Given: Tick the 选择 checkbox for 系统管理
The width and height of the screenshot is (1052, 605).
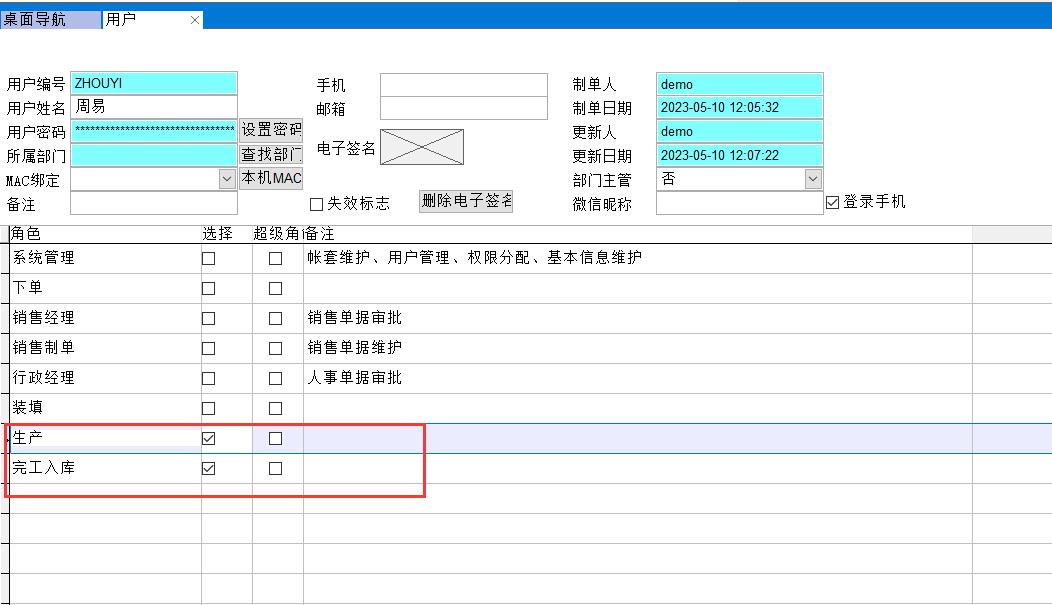Looking at the screenshot, I should [208, 258].
